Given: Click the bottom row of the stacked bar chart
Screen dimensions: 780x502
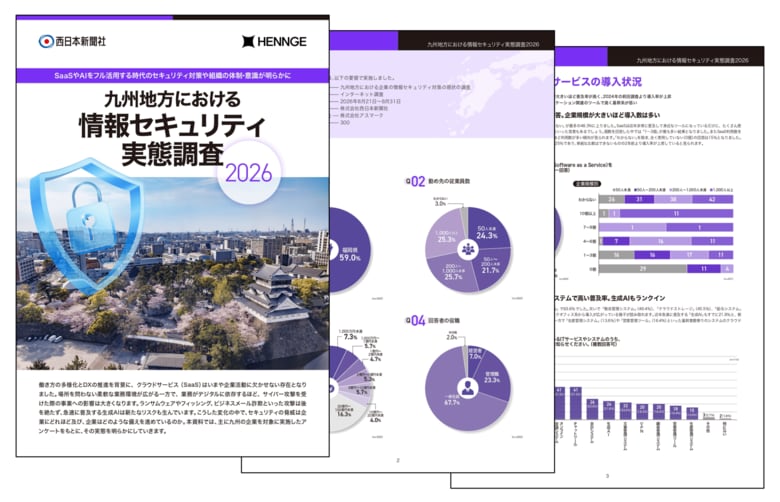Looking at the screenshot, I should pos(666,269).
